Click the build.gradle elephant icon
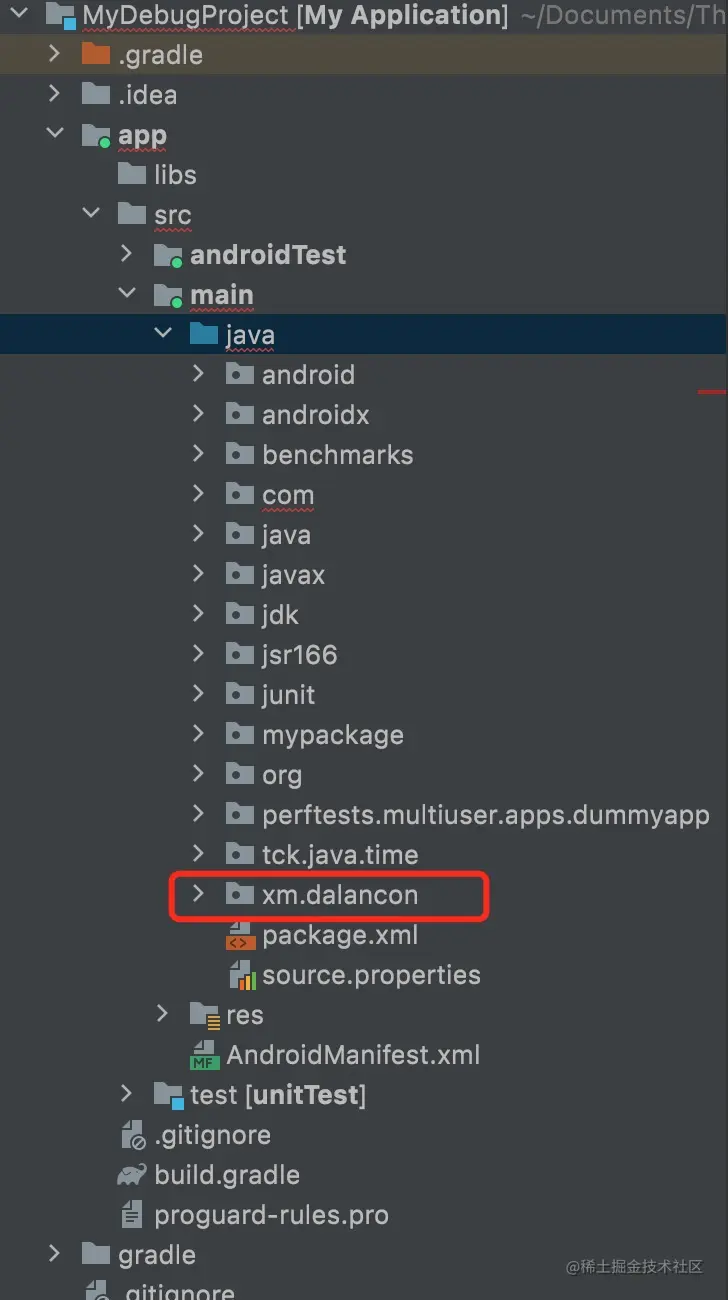This screenshot has width=728, height=1300. 132,1175
